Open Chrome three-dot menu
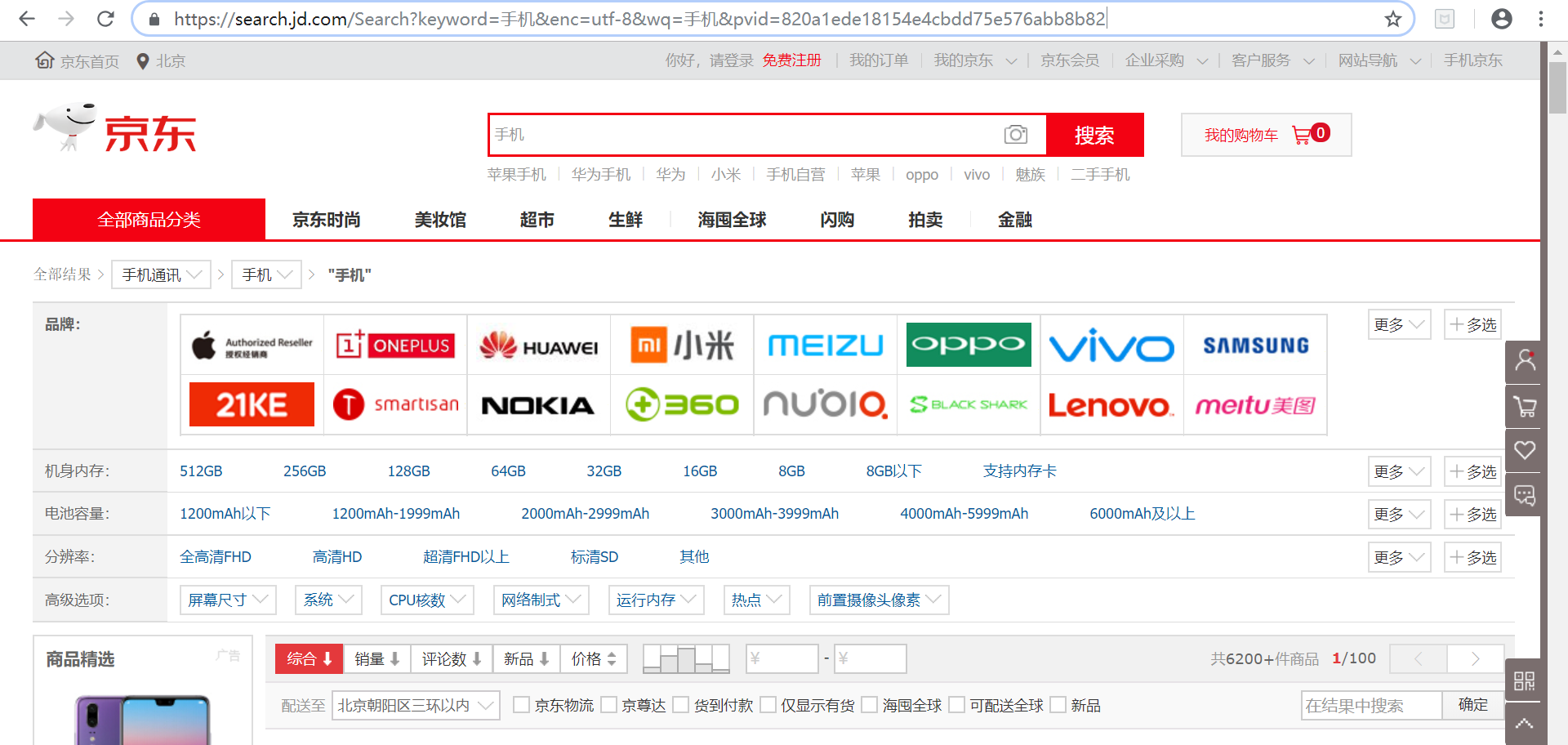This screenshot has width=1568, height=745. [1541, 19]
